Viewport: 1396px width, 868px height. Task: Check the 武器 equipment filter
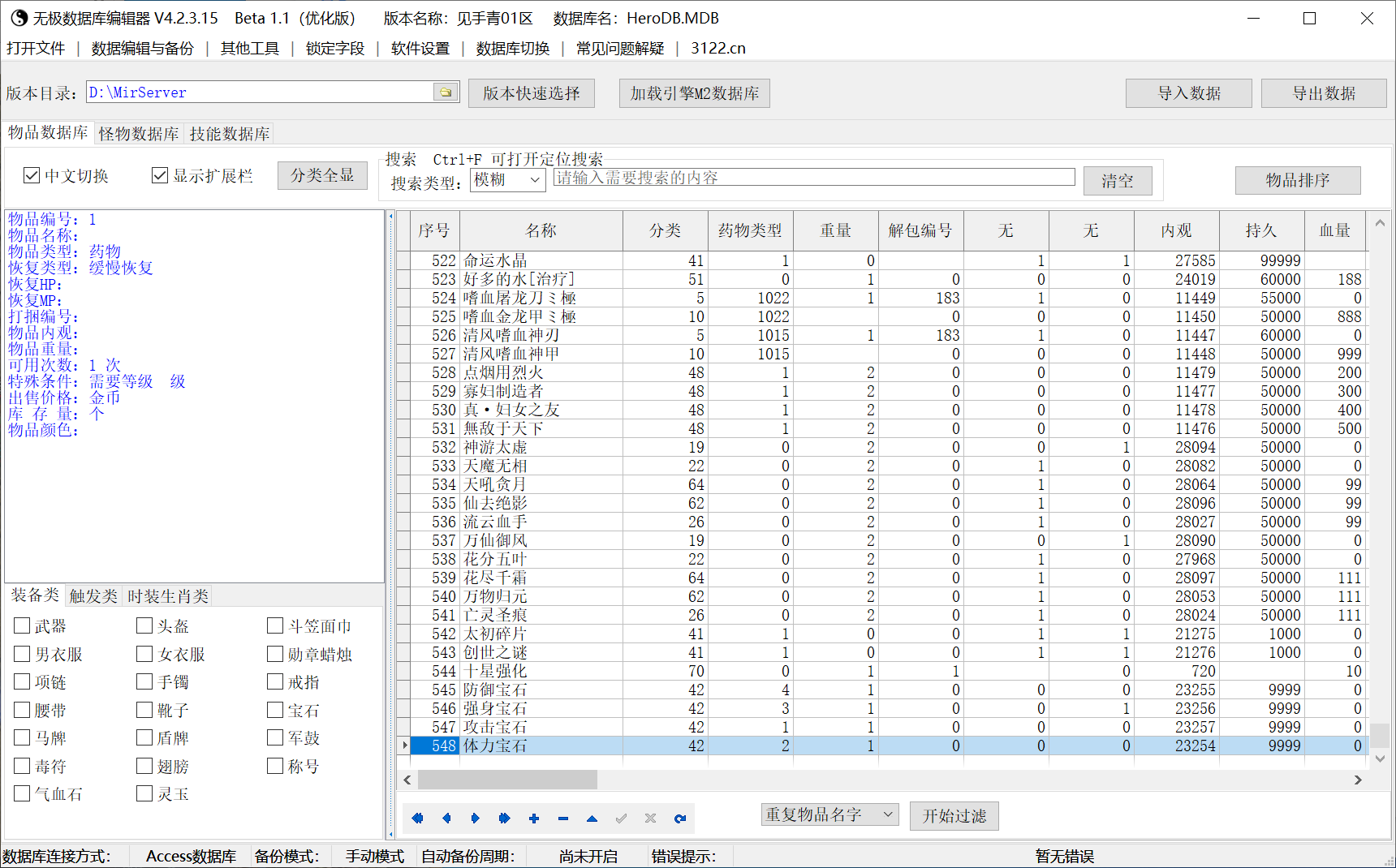tap(22, 625)
